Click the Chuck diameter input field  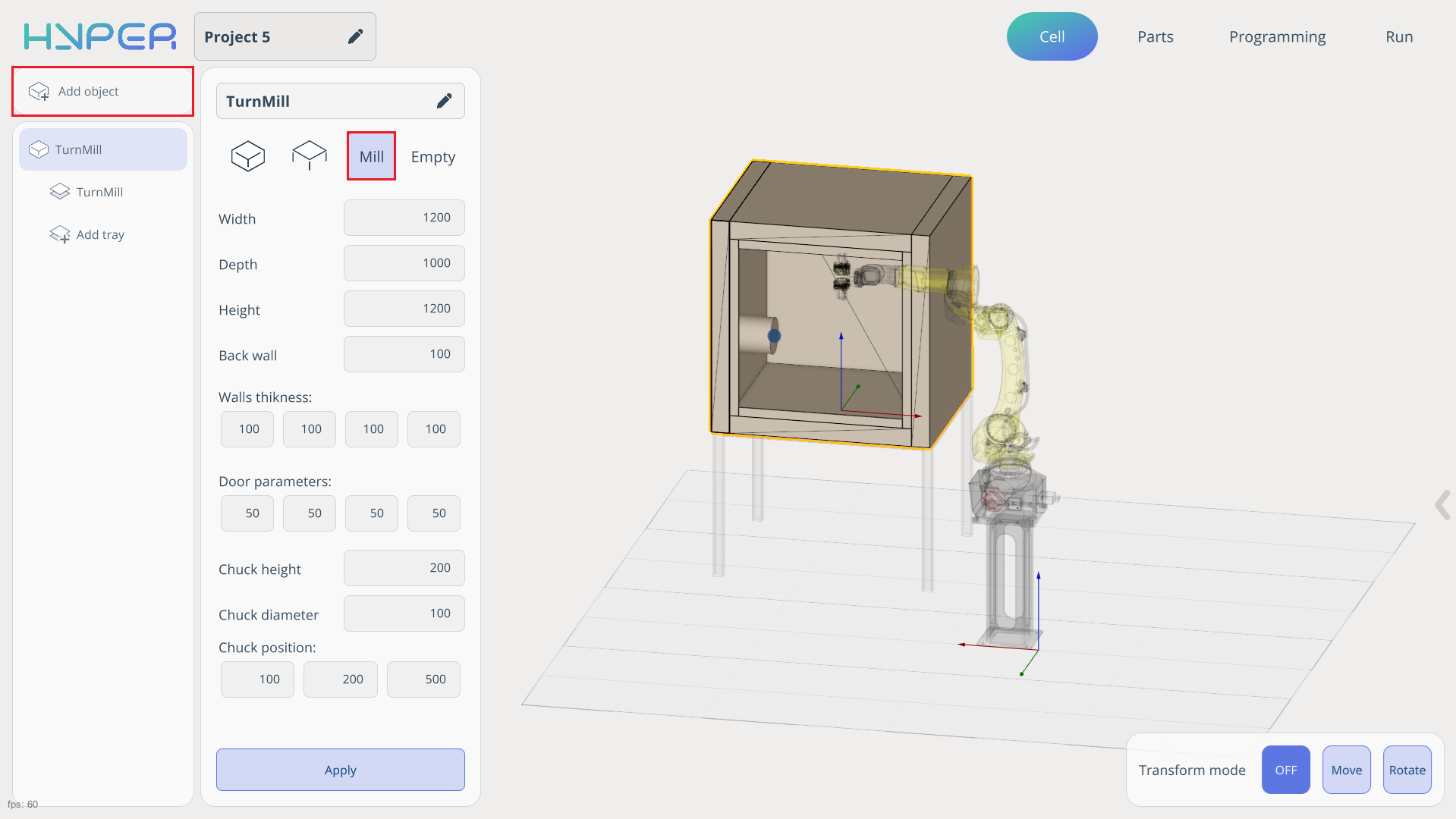(x=404, y=613)
